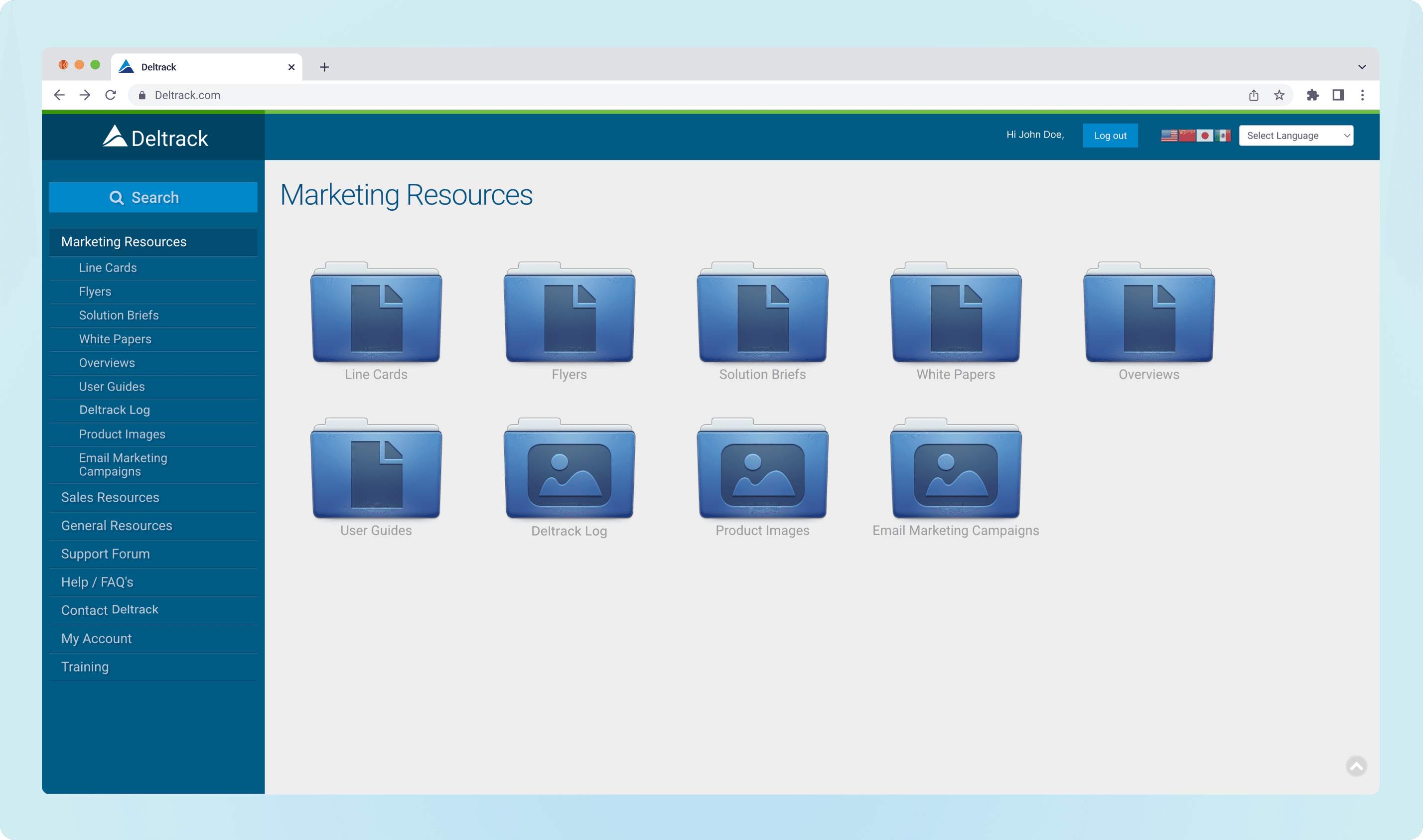Screen dimensions: 1423x840
Task: Open the Deltrack Log image folder
Action: tap(569, 469)
